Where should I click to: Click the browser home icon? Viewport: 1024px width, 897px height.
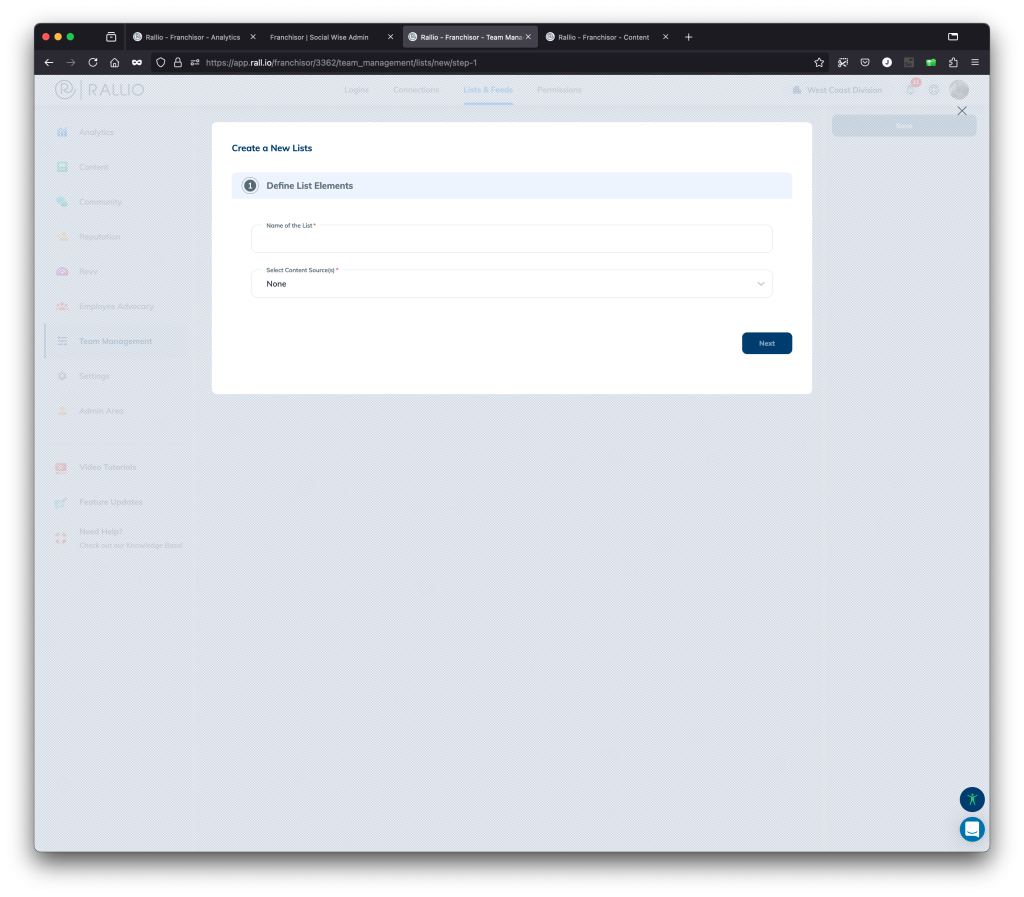[115, 62]
